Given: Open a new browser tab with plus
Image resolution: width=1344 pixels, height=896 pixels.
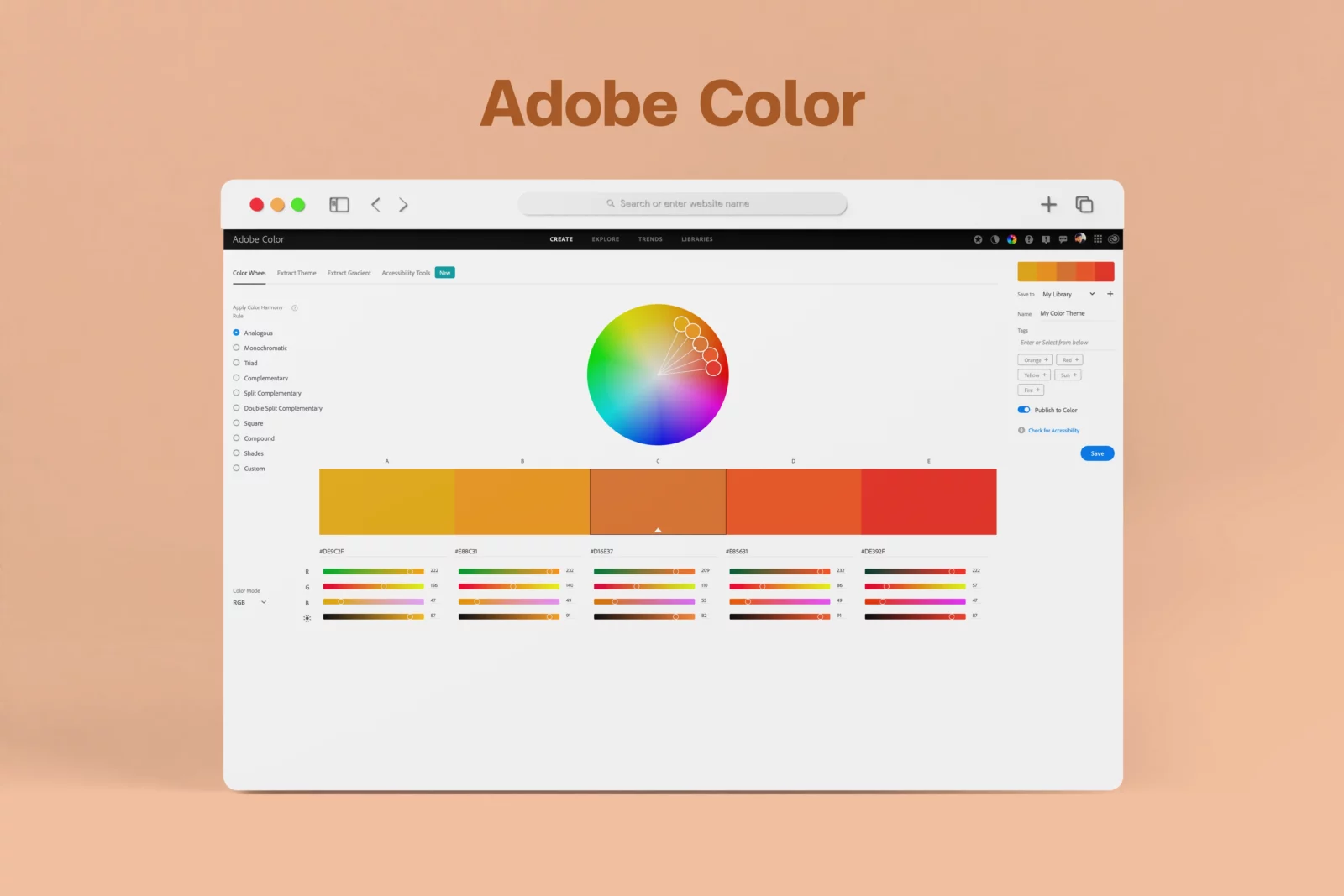Looking at the screenshot, I should 1048,204.
